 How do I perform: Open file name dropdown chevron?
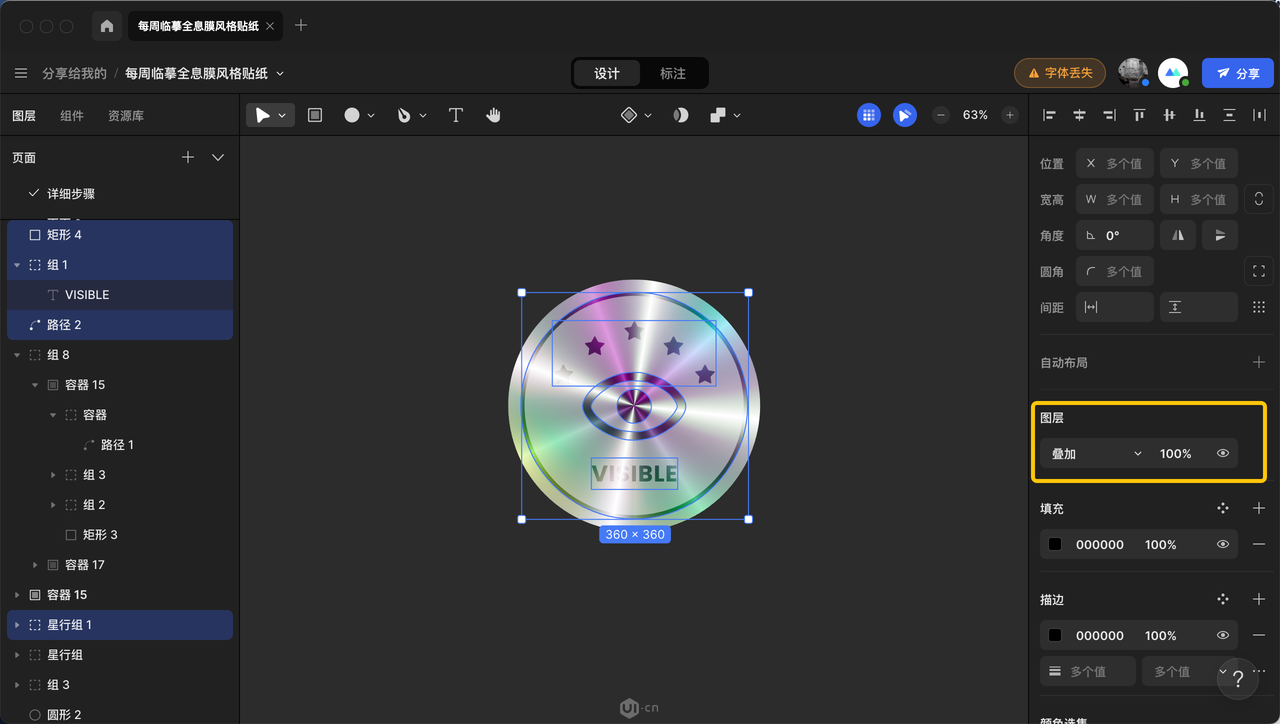[280, 73]
